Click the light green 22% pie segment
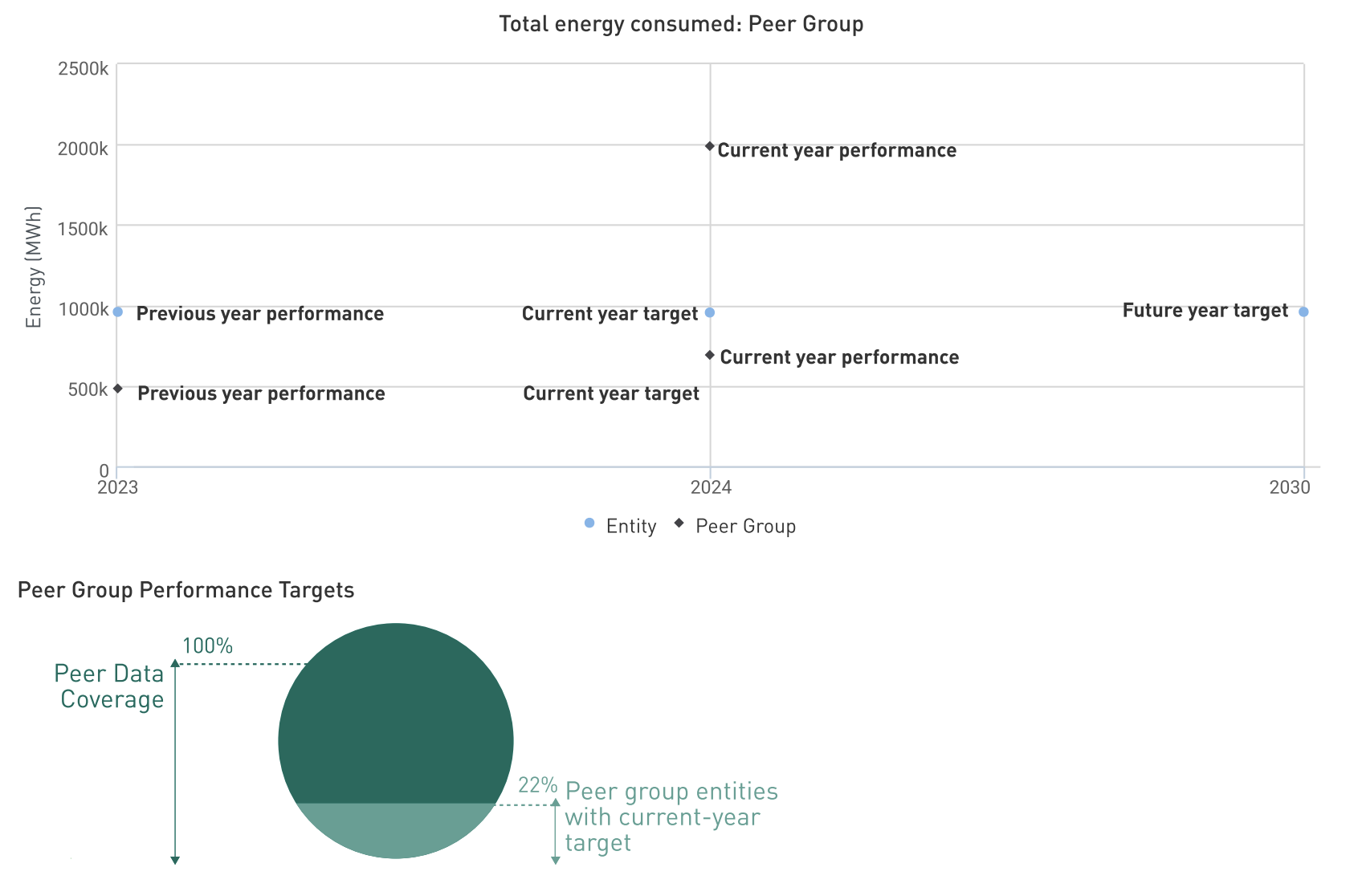Screen dimensions: 1362x896 pyautogui.click(x=395, y=830)
